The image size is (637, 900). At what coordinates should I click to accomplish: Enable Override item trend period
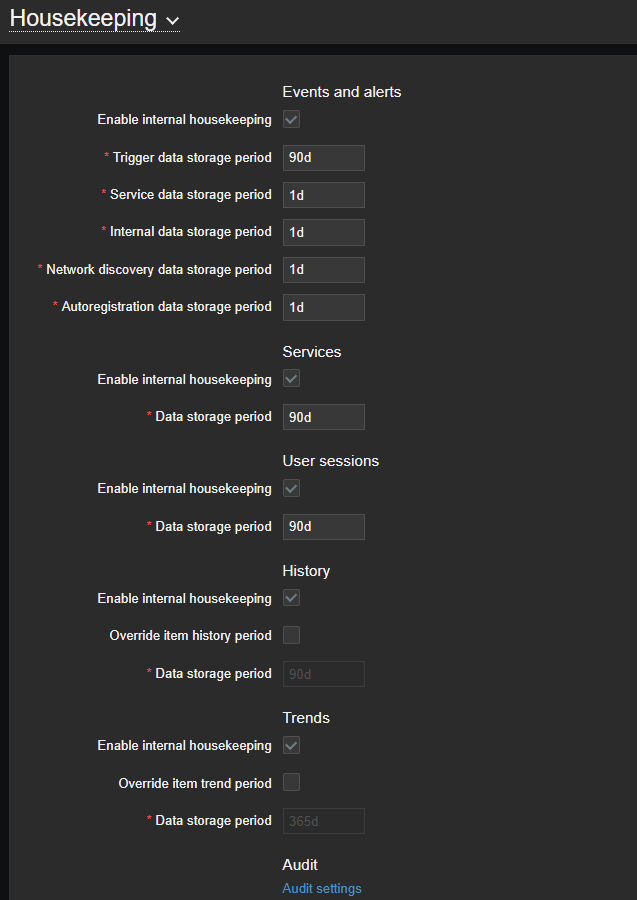[x=292, y=783]
